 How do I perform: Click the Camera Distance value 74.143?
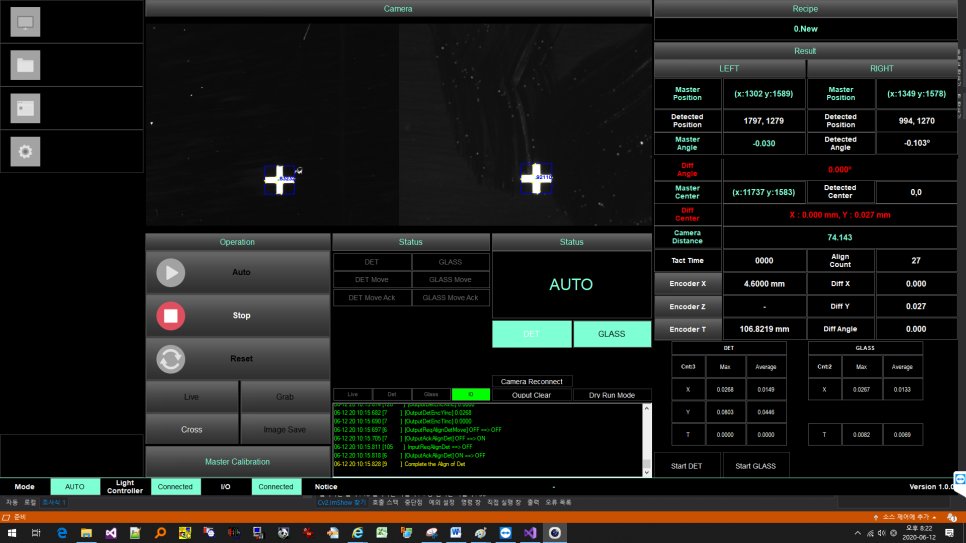pos(840,237)
